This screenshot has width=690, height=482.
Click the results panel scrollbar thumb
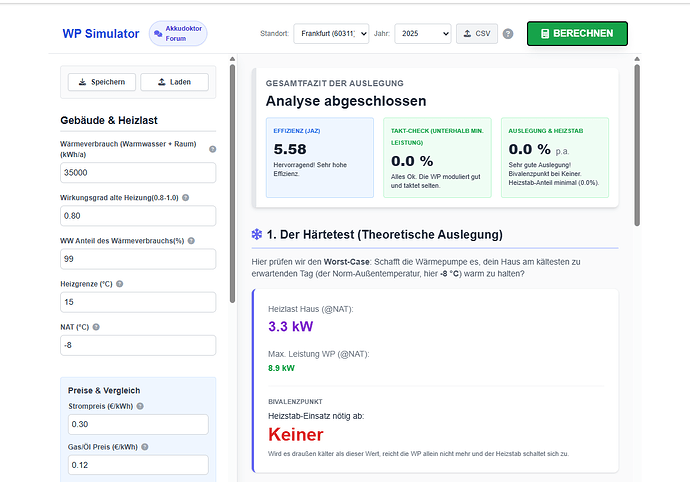coord(637,145)
